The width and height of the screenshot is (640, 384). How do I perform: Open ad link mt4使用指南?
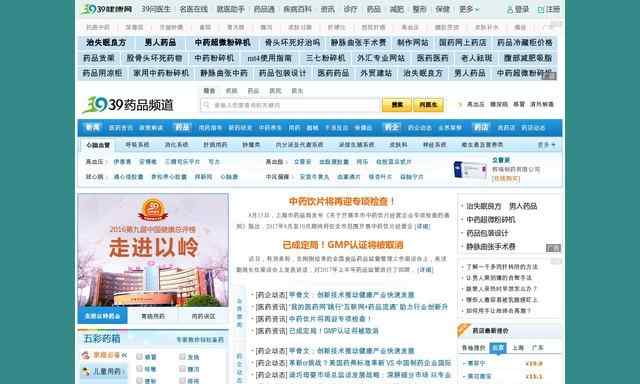click(269, 58)
